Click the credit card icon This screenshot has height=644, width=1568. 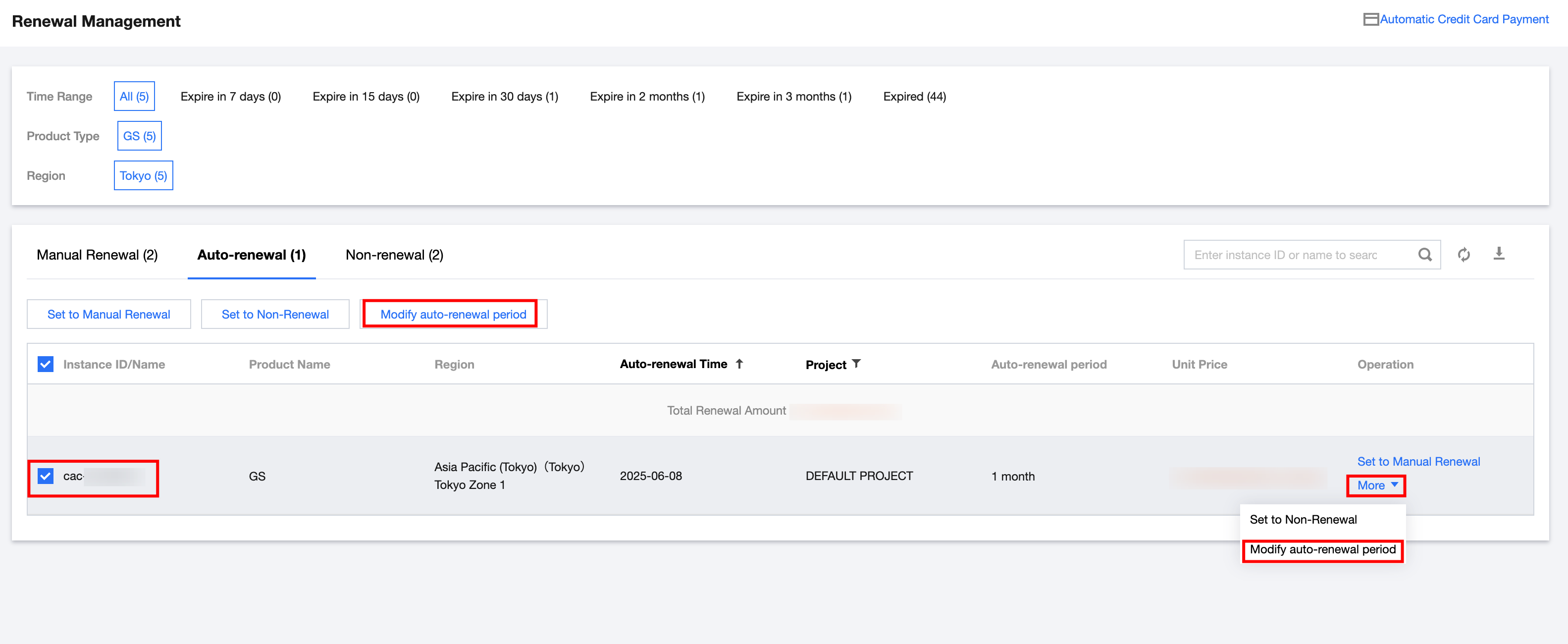tap(1371, 19)
